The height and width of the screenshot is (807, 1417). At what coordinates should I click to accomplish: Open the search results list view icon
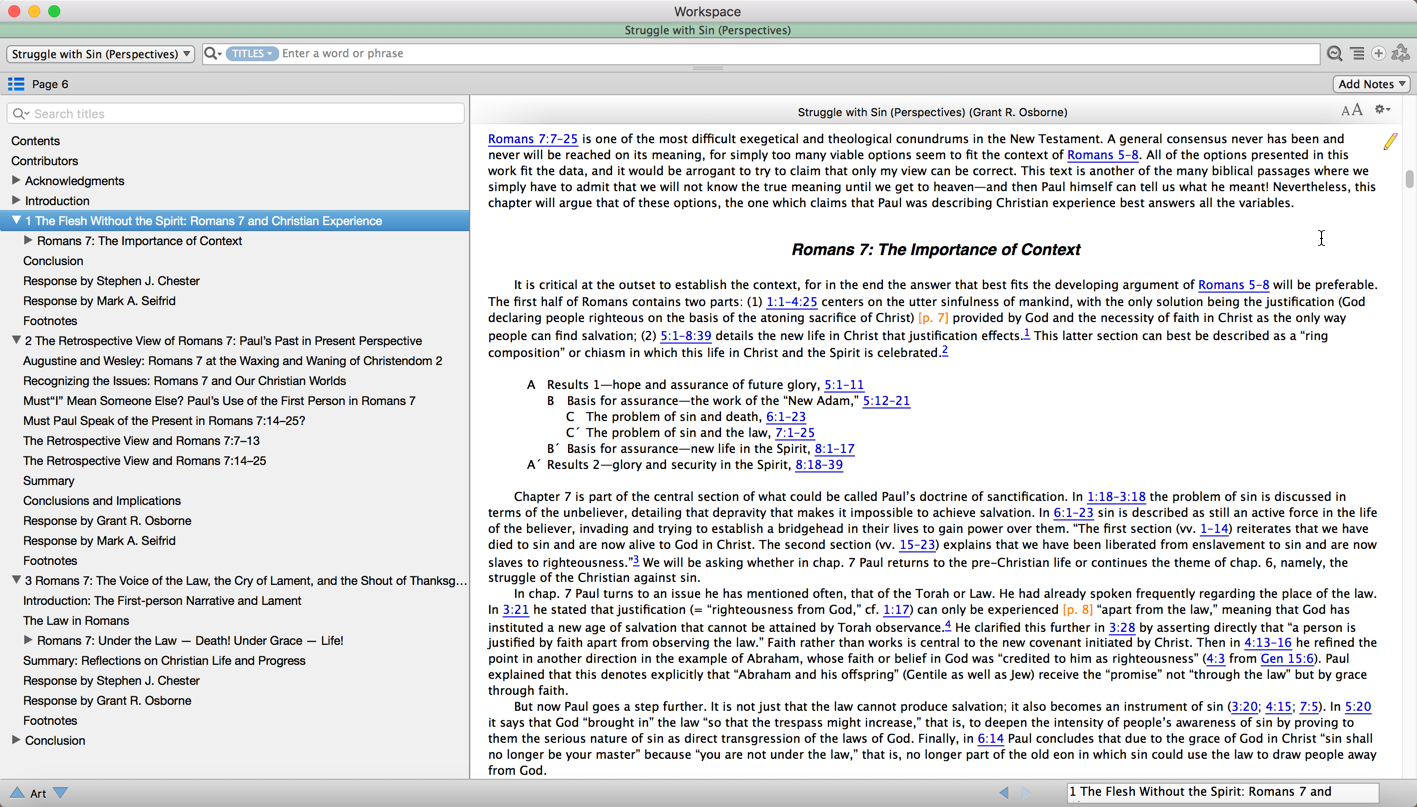(1357, 54)
